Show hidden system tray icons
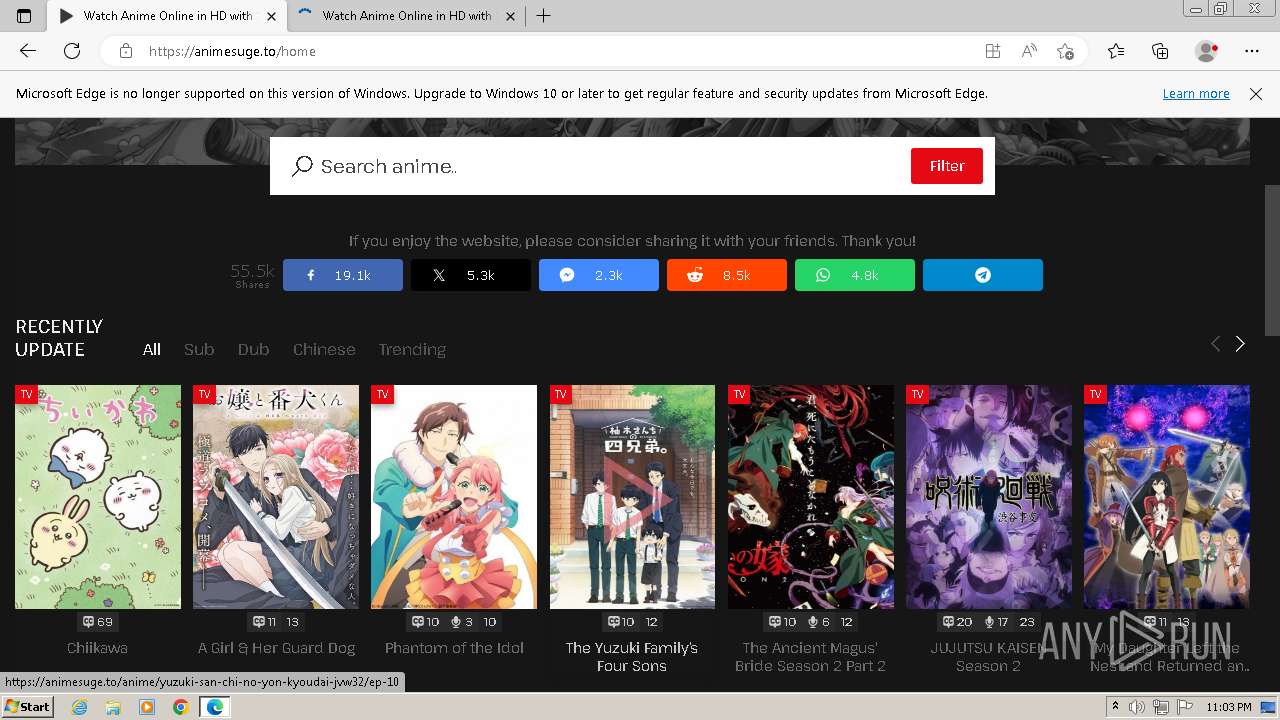1280x720 pixels. tap(1115, 707)
